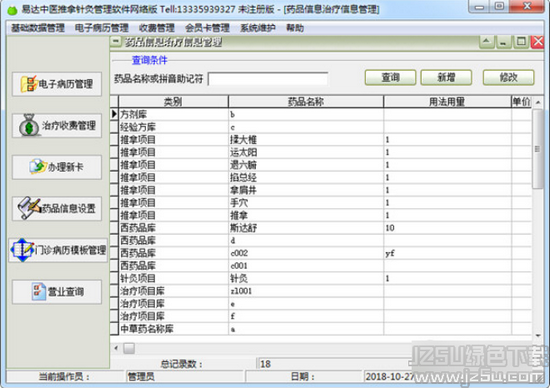Click the horizontal scrollbar left arrow
Viewport: 550px width, 388px height.
(x=116, y=348)
